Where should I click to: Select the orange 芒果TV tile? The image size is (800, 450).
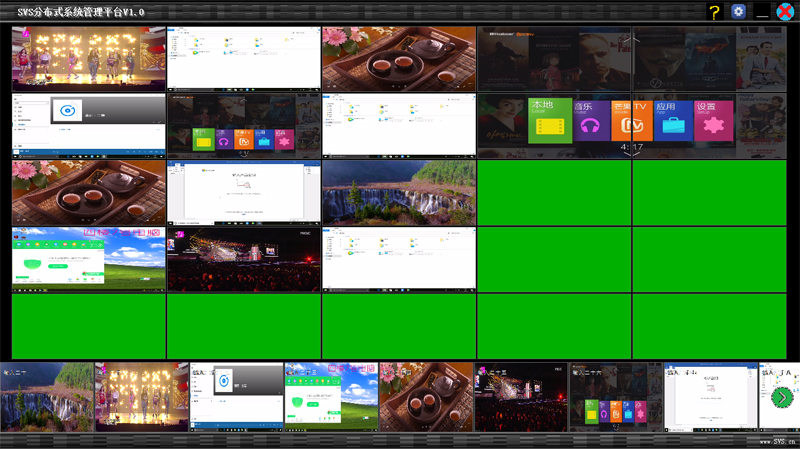pos(631,122)
